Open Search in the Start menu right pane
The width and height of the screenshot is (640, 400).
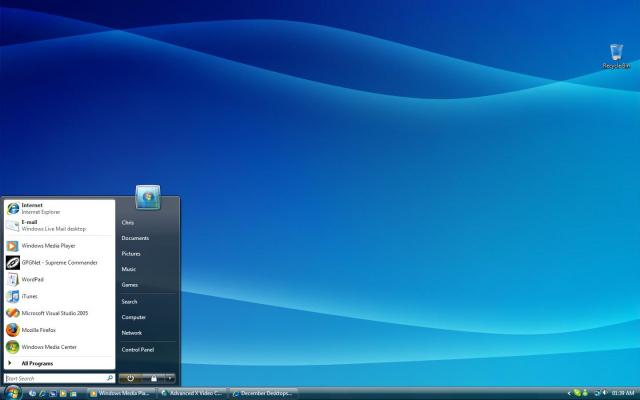point(129,302)
